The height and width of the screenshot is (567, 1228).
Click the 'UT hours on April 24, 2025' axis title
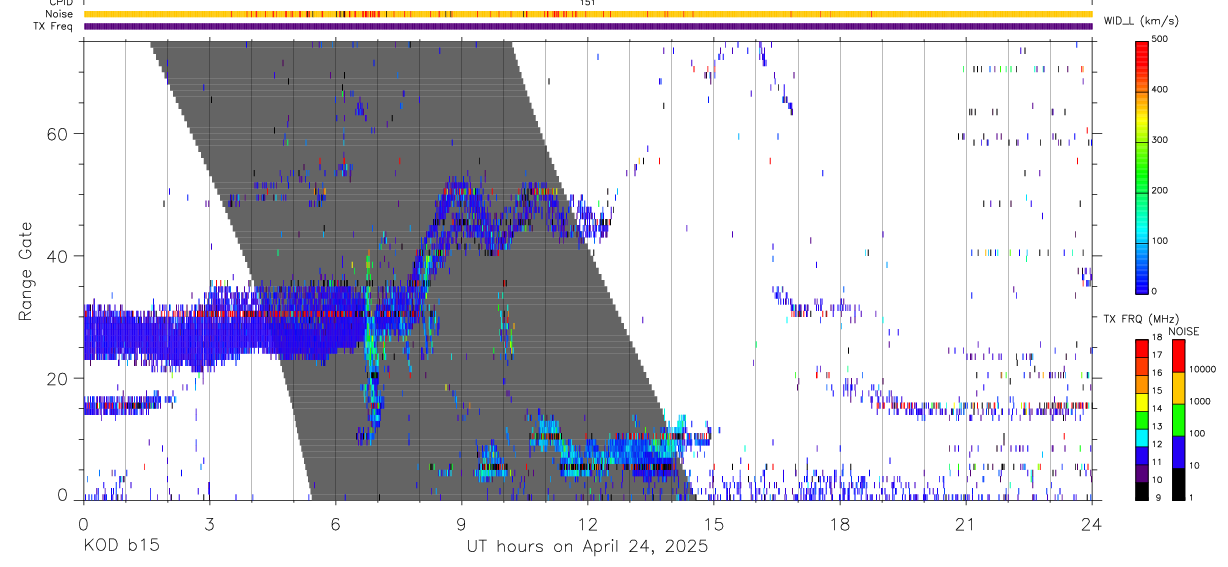point(587,547)
